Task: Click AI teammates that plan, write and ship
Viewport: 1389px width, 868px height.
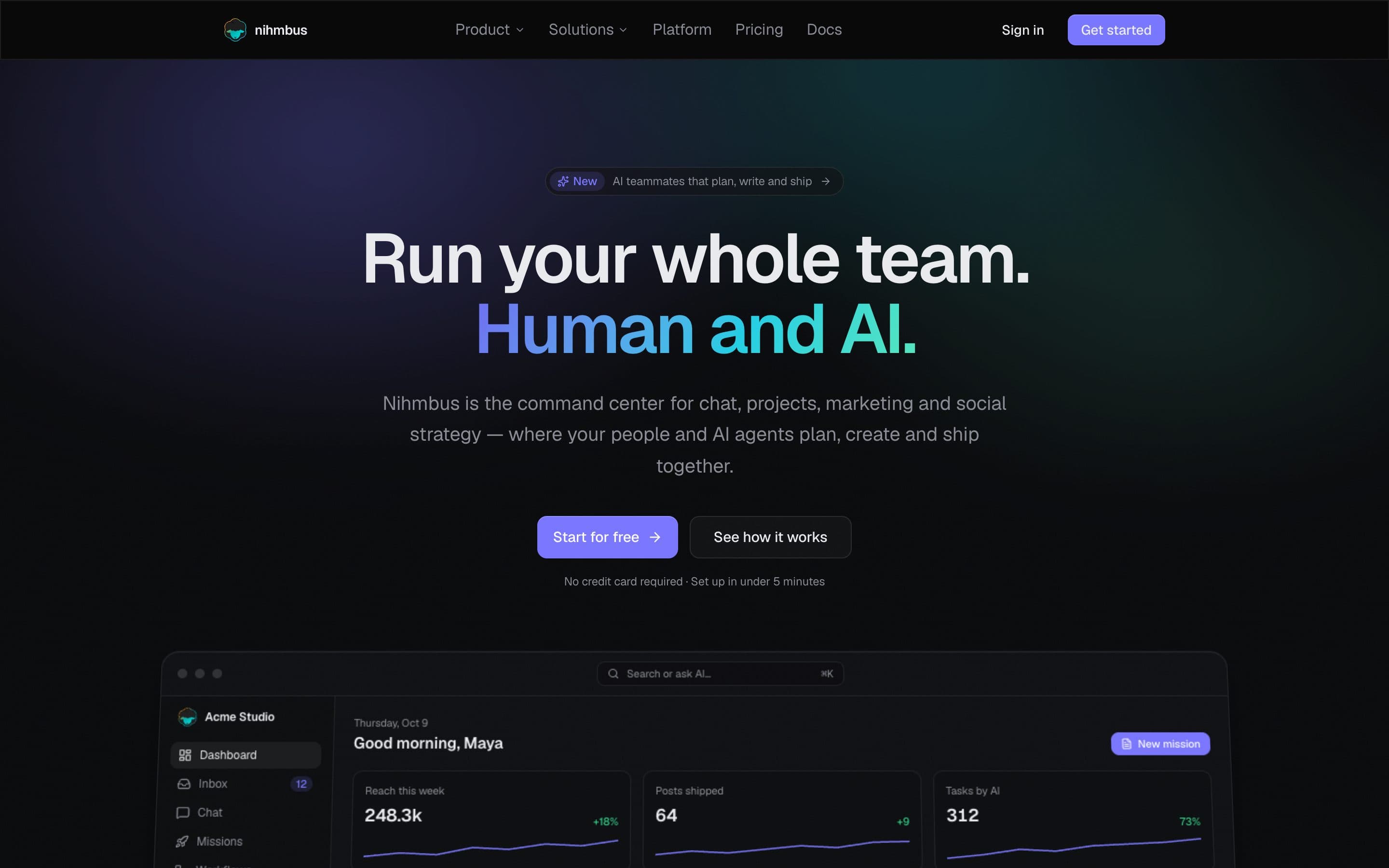Action: pos(712,181)
